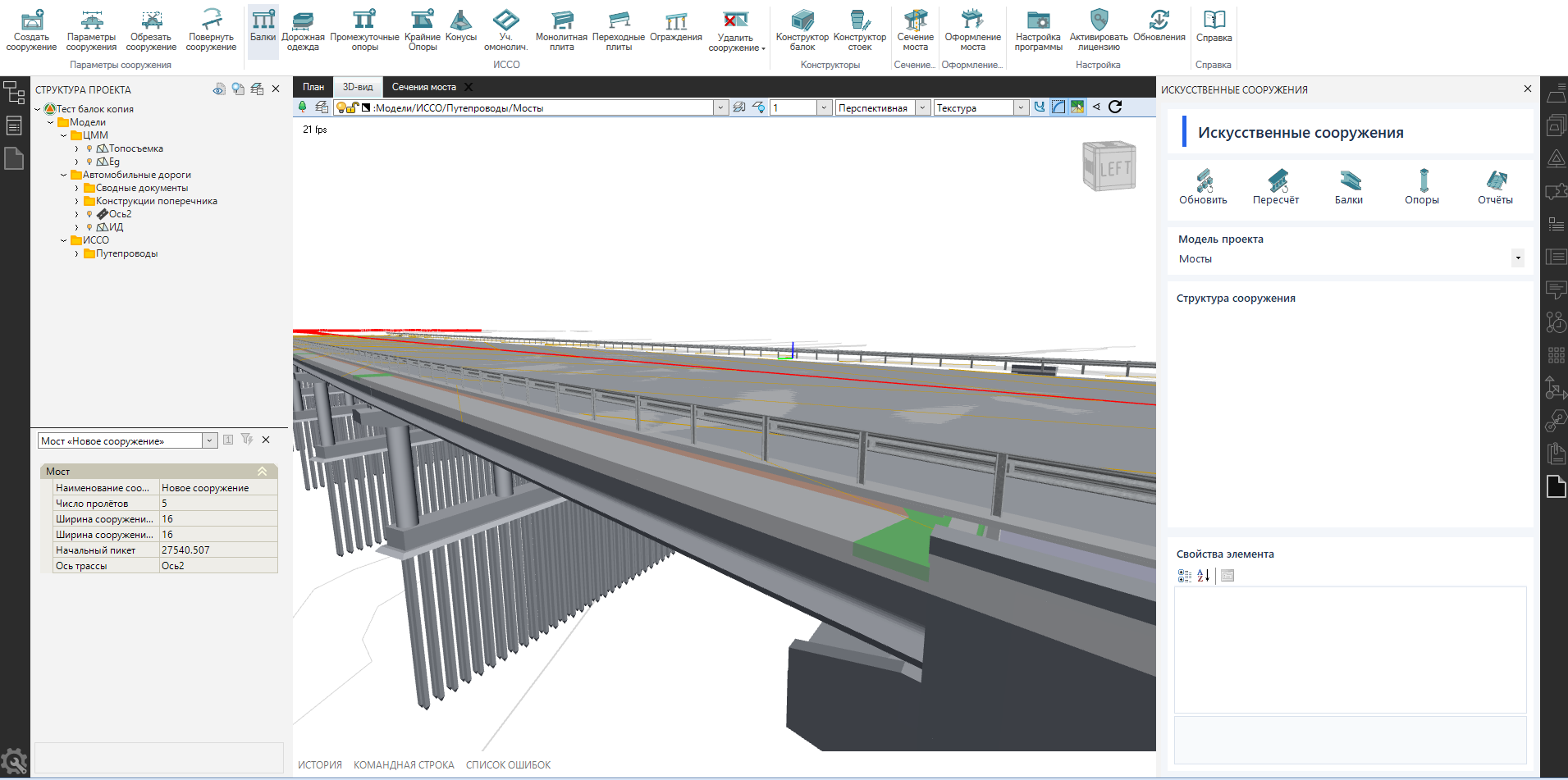
Task: Open Настройка программы settings
Action: (1038, 30)
